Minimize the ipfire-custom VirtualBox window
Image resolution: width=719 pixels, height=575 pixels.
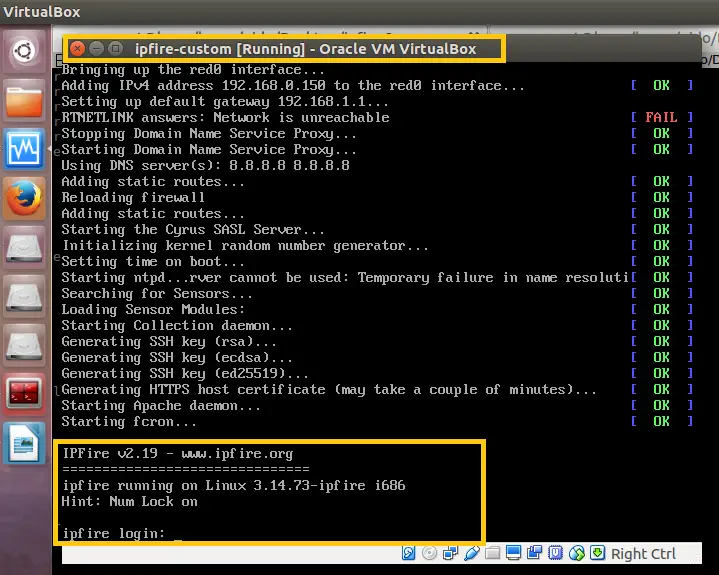(96, 48)
